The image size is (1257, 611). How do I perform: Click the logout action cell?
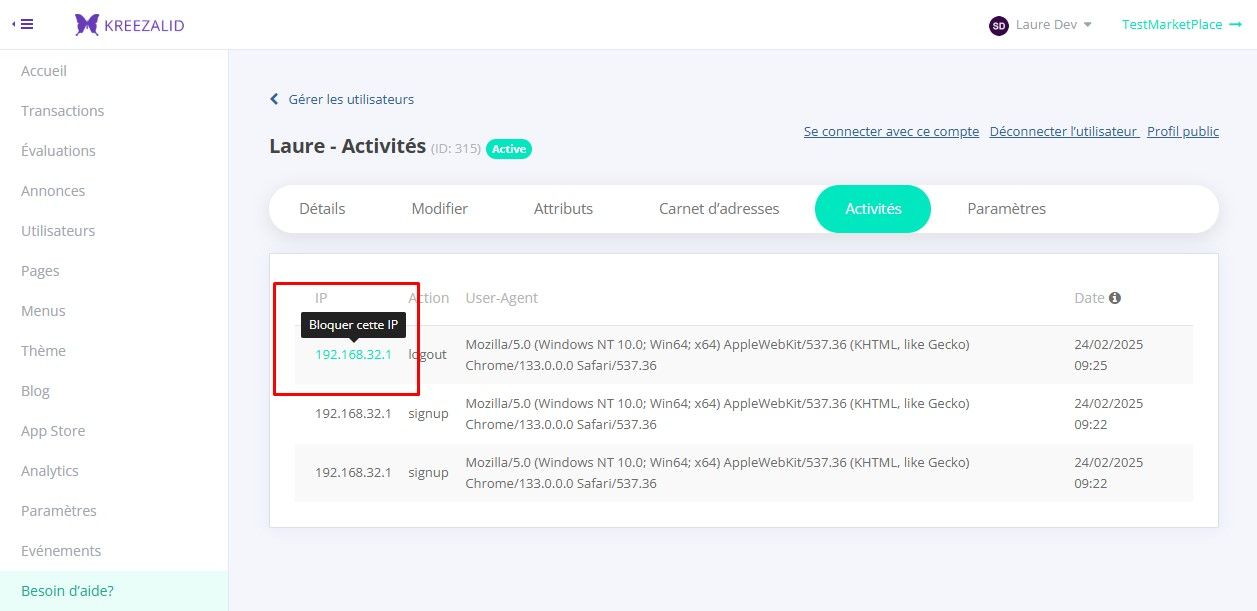428,355
